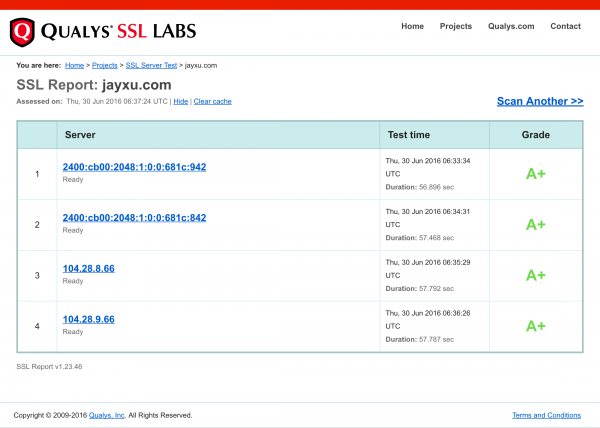Click the A+ grade for 104.28.8.66

tap(535, 276)
